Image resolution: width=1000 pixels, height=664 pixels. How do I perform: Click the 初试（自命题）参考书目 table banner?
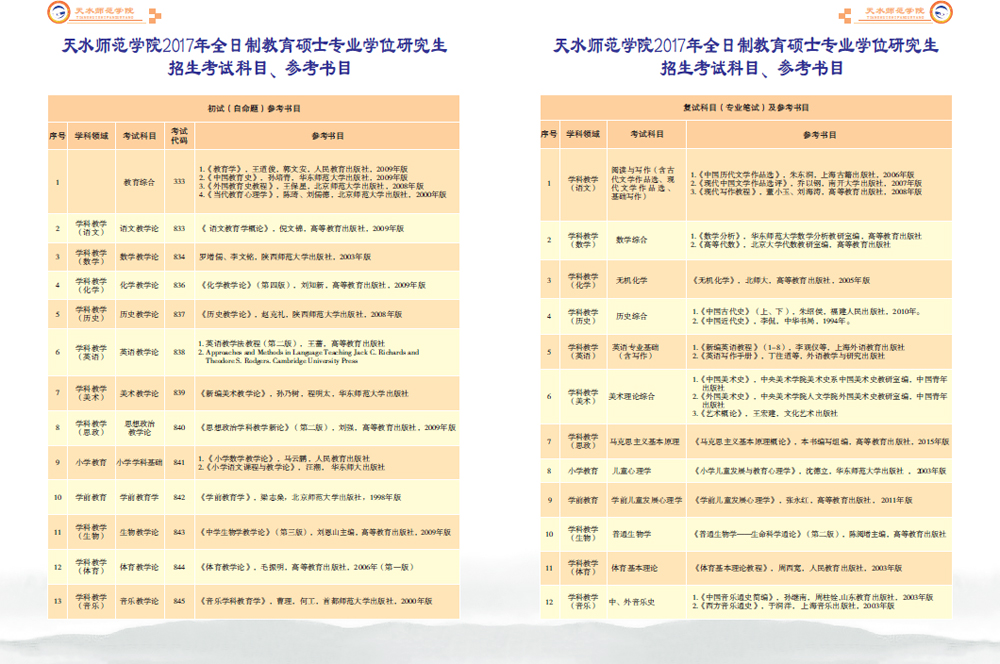[x=254, y=108]
